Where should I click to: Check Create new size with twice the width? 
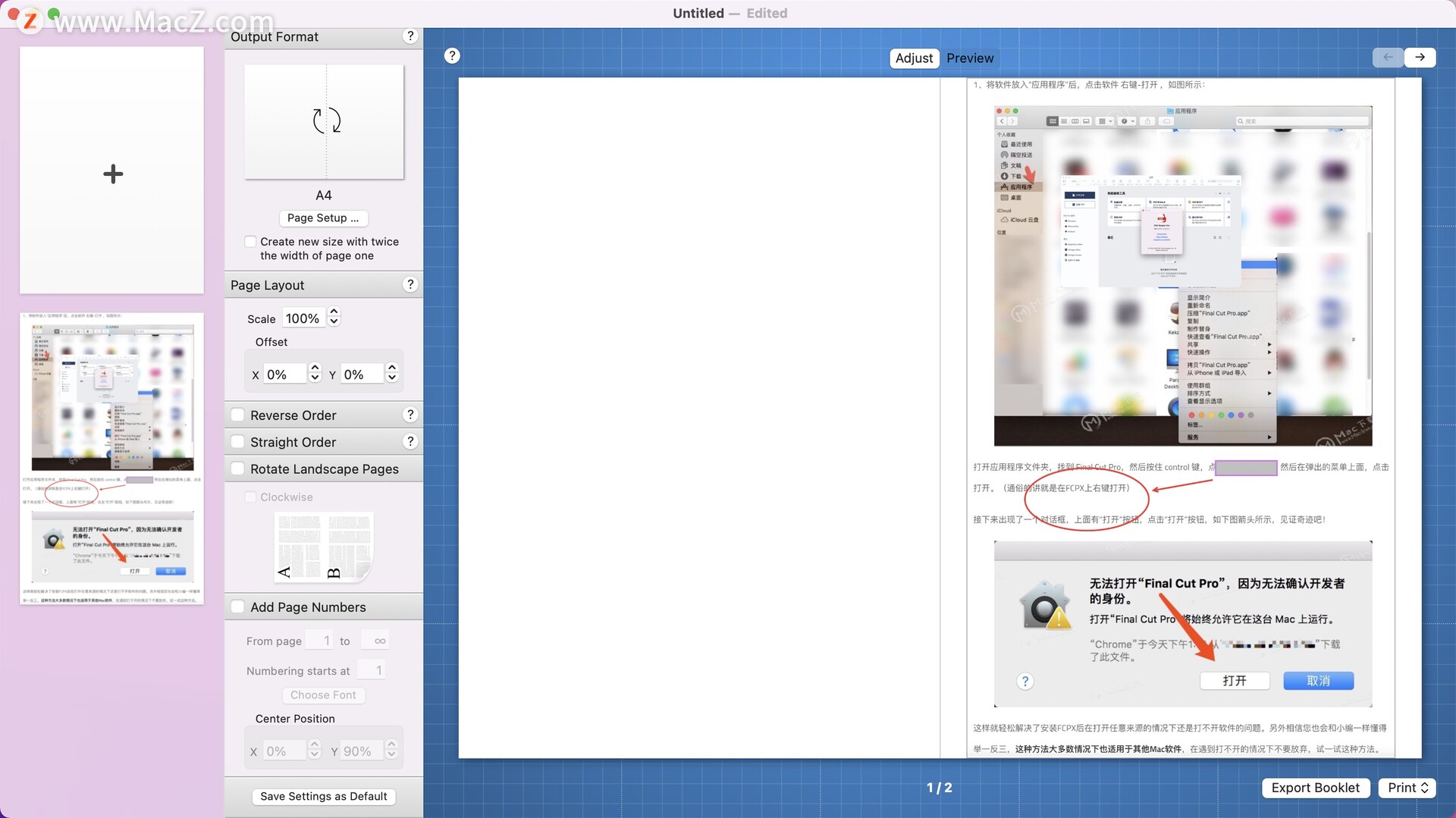click(250, 242)
